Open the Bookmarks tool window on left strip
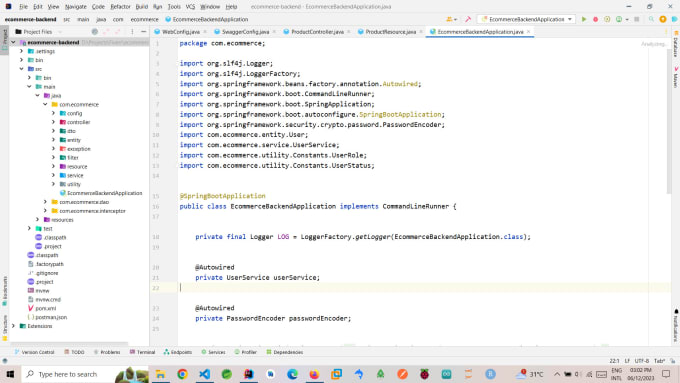Screen dimensions: 680x383 (5, 291)
